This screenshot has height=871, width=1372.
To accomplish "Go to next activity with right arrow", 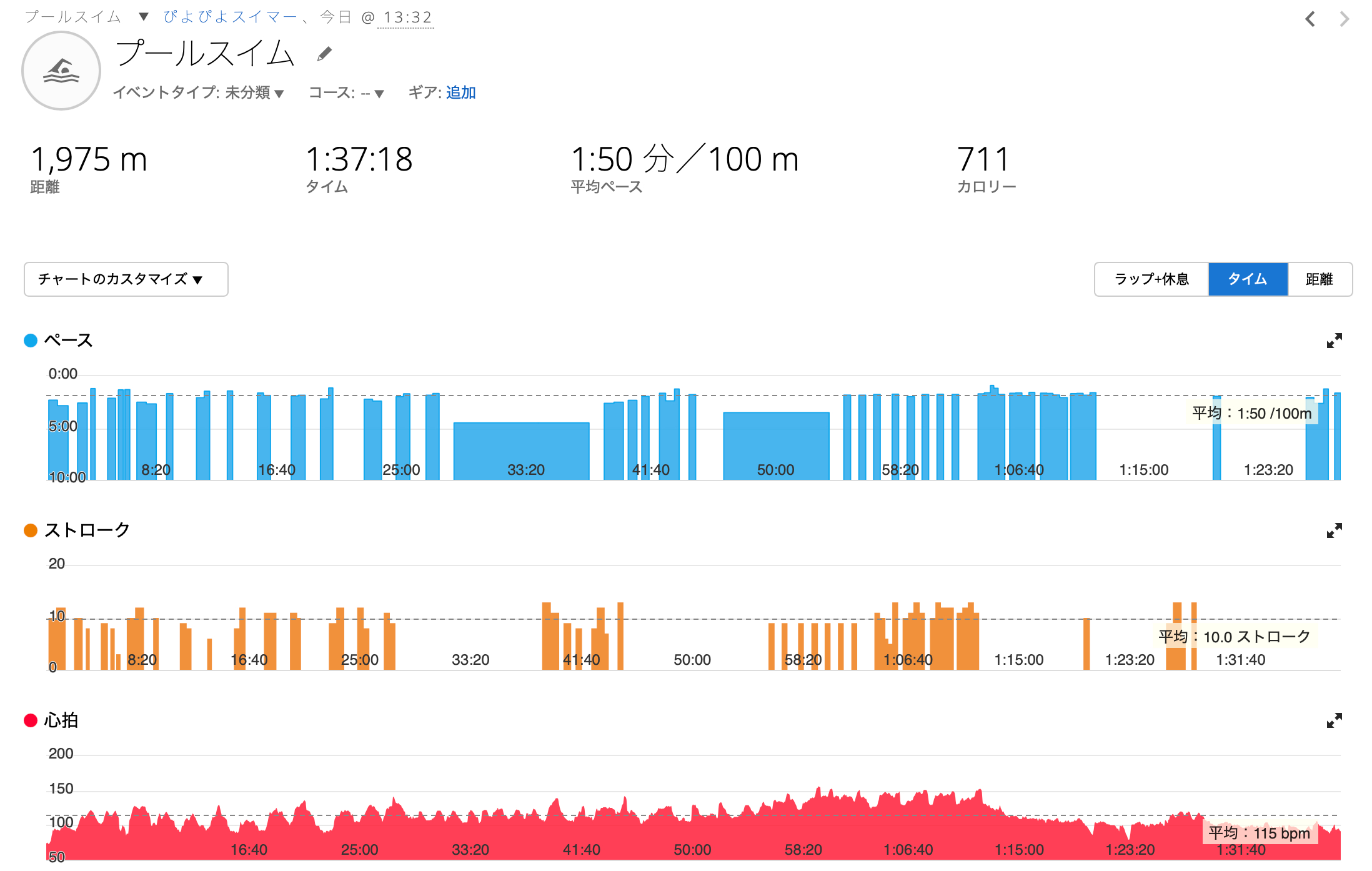I will [x=1344, y=19].
